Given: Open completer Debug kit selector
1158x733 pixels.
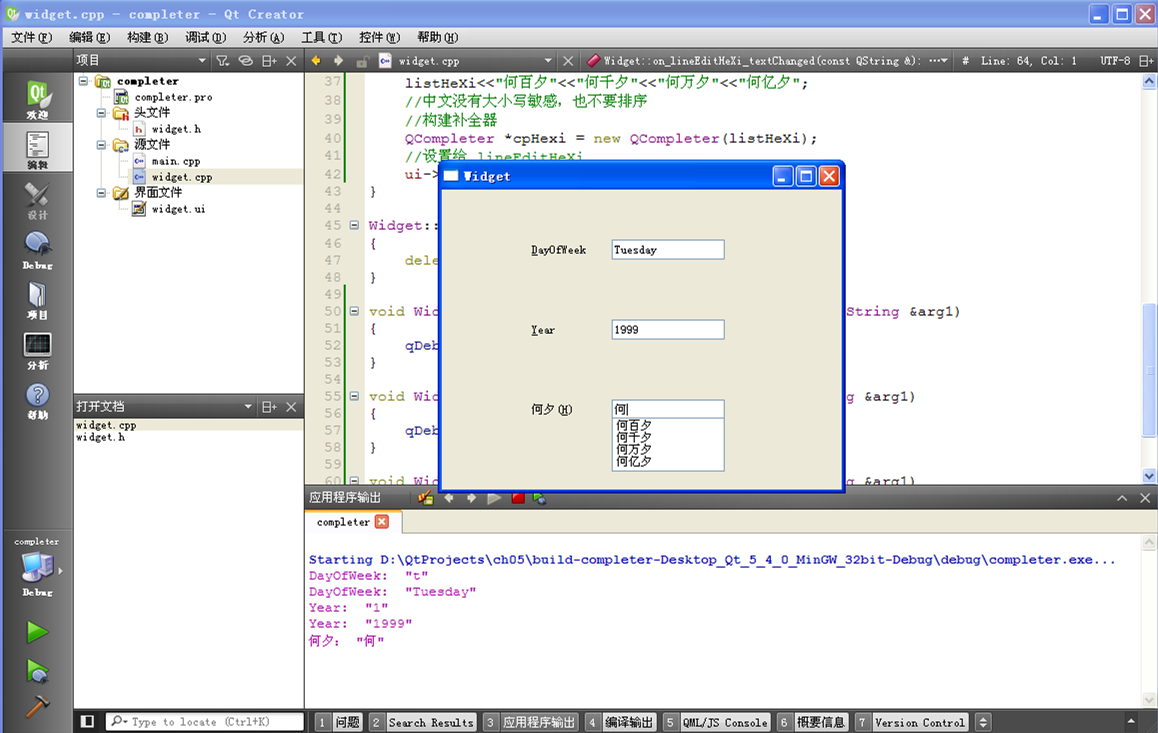Looking at the screenshot, I should (37, 567).
